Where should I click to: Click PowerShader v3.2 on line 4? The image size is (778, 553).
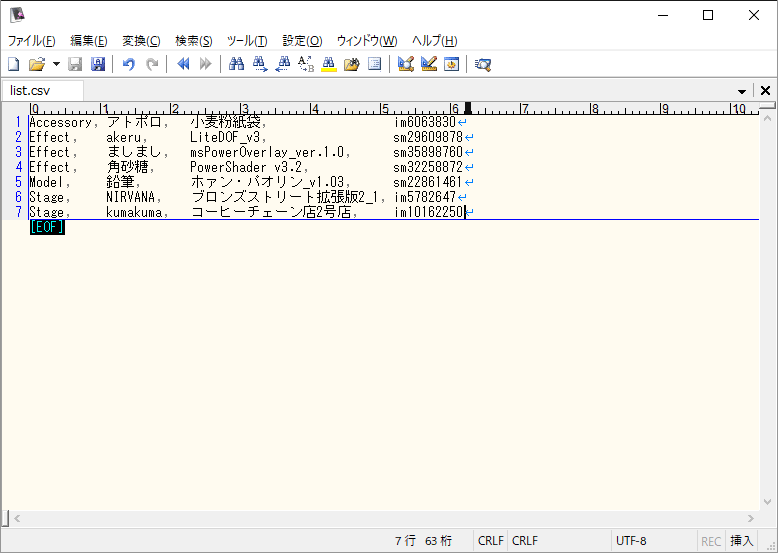point(246,167)
